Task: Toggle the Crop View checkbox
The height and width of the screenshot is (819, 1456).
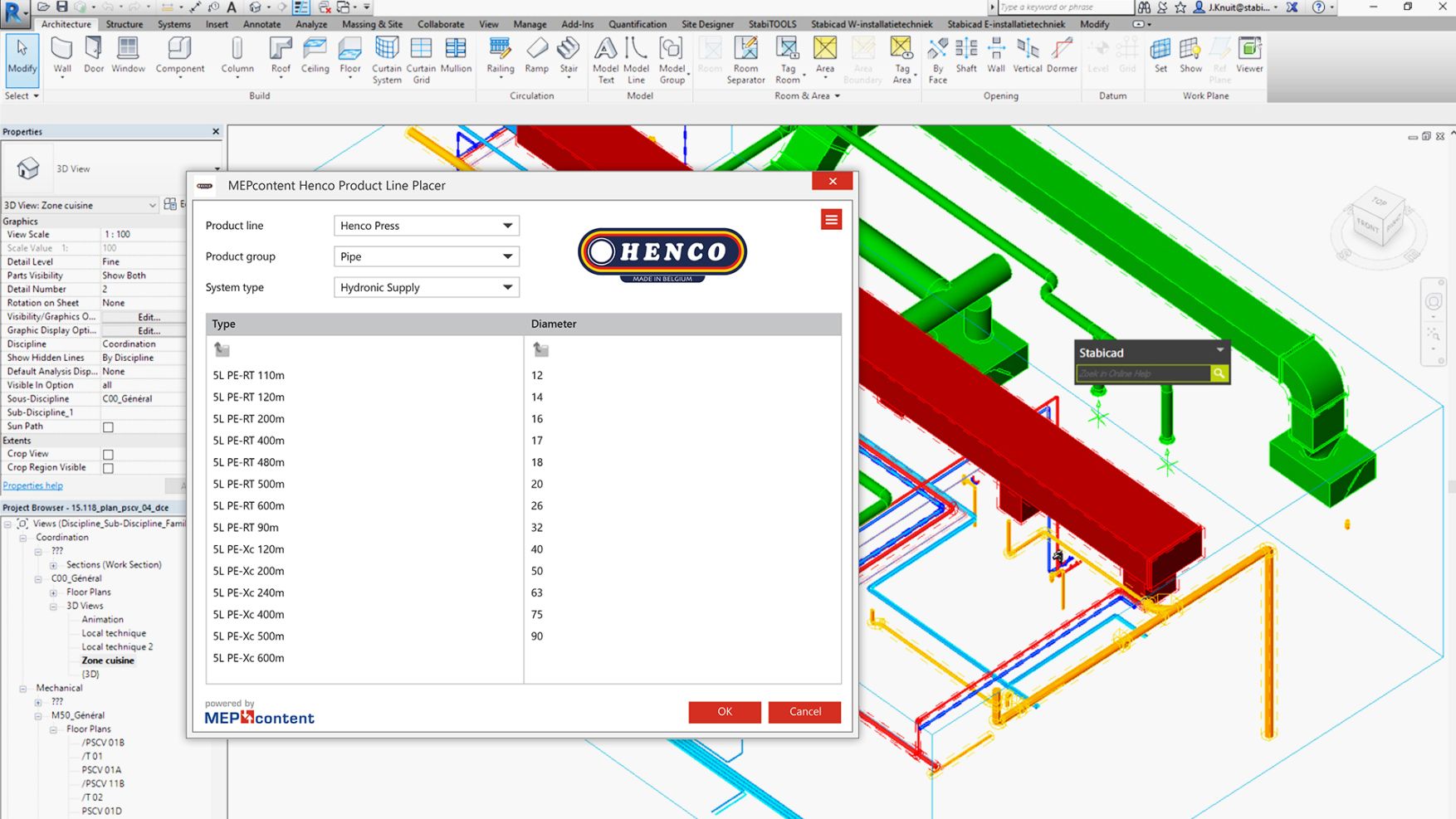Action: click(x=108, y=455)
